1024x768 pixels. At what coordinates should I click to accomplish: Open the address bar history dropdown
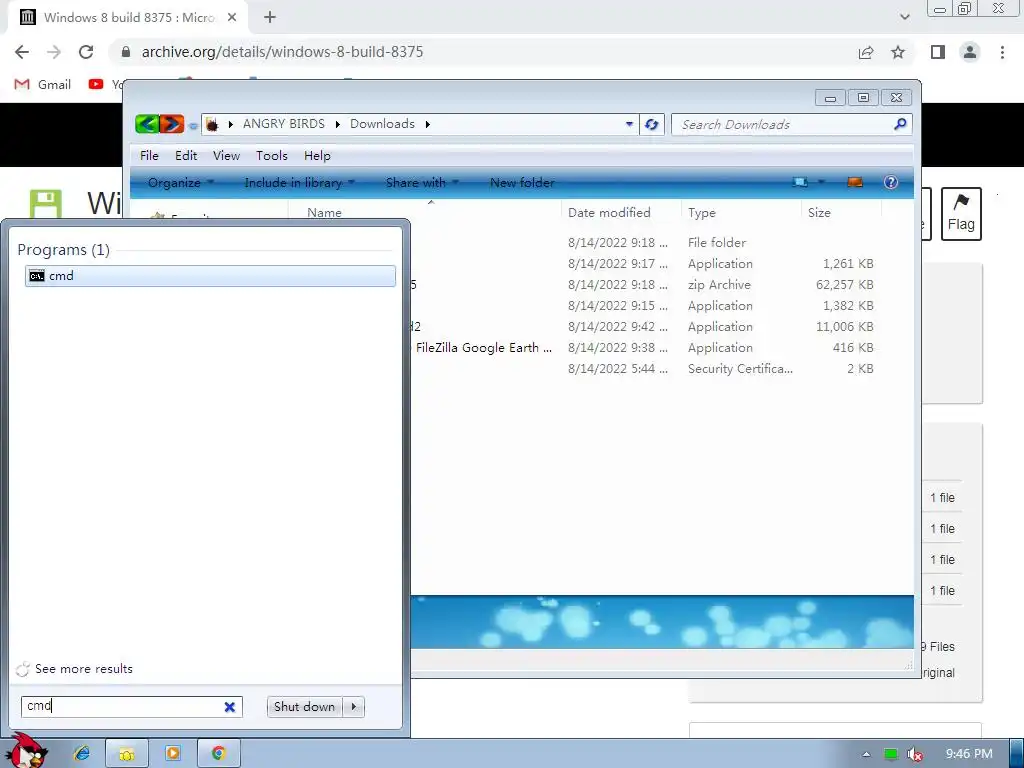(629, 124)
